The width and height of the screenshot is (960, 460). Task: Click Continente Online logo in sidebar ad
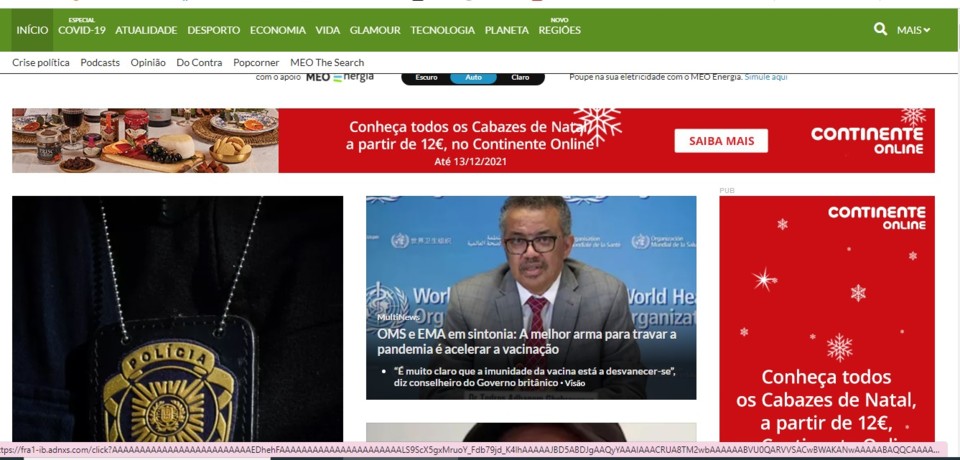point(876,218)
